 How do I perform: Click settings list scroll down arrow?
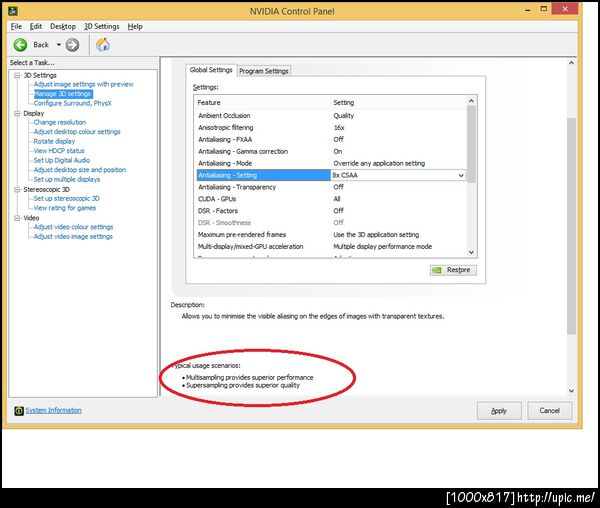[x=471, y=252]
